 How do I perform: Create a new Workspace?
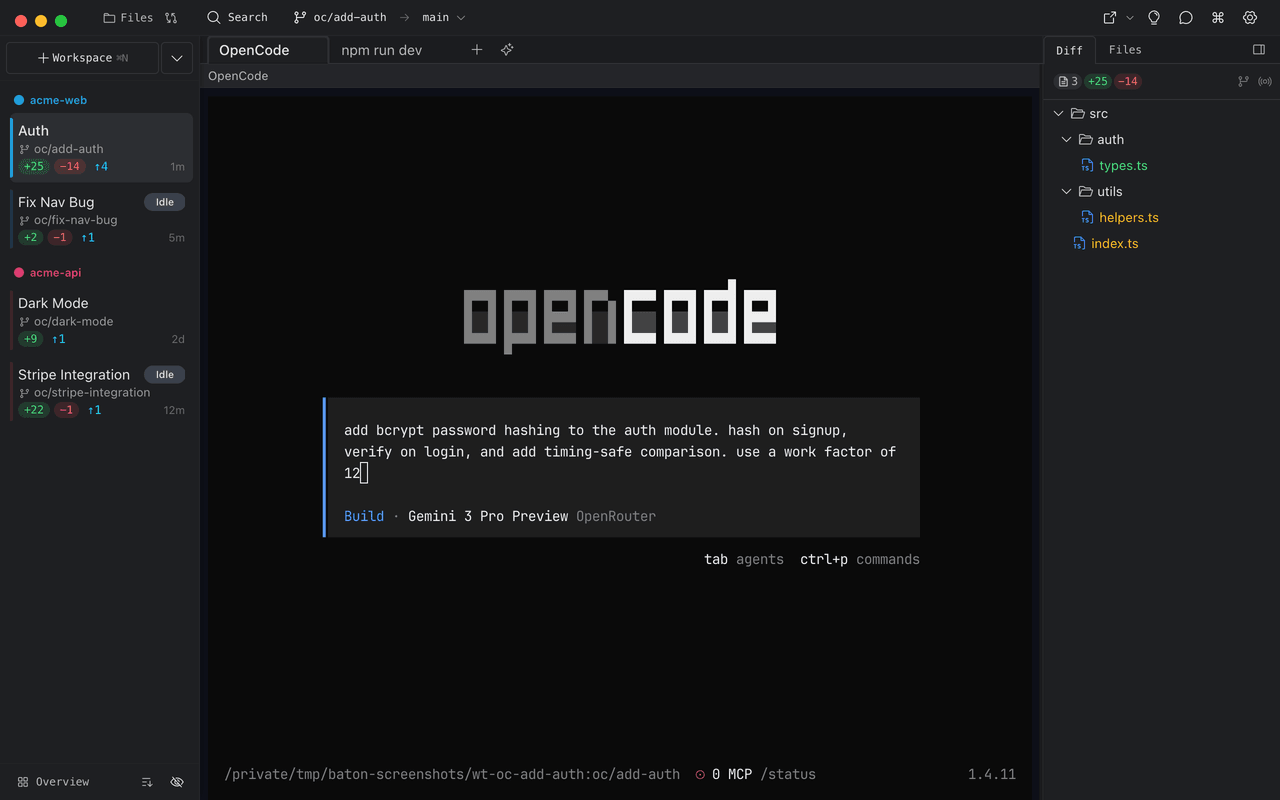(82, 58)
